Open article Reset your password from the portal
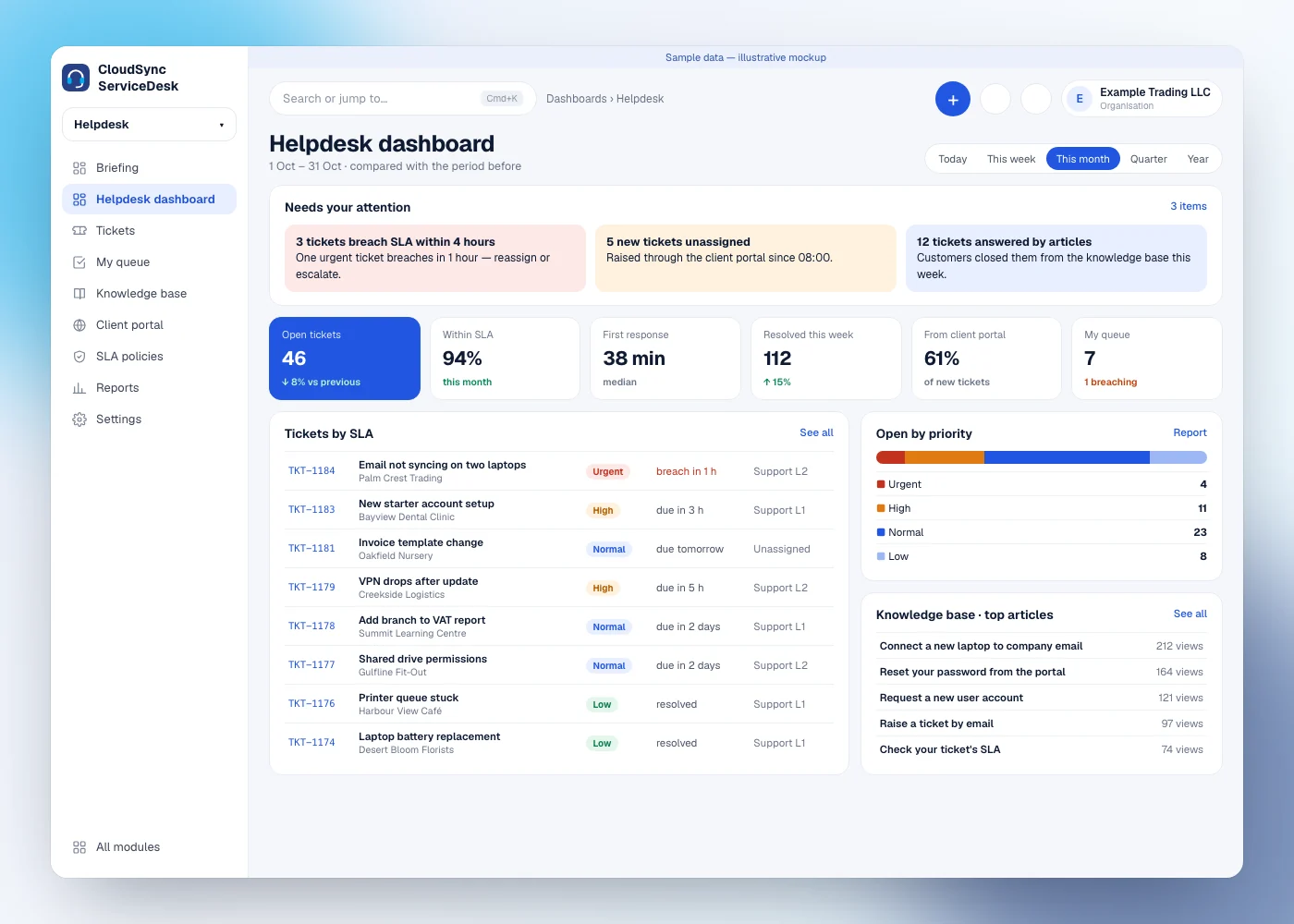Viewport: 1294px width, 924px height. tap(972, 673)
